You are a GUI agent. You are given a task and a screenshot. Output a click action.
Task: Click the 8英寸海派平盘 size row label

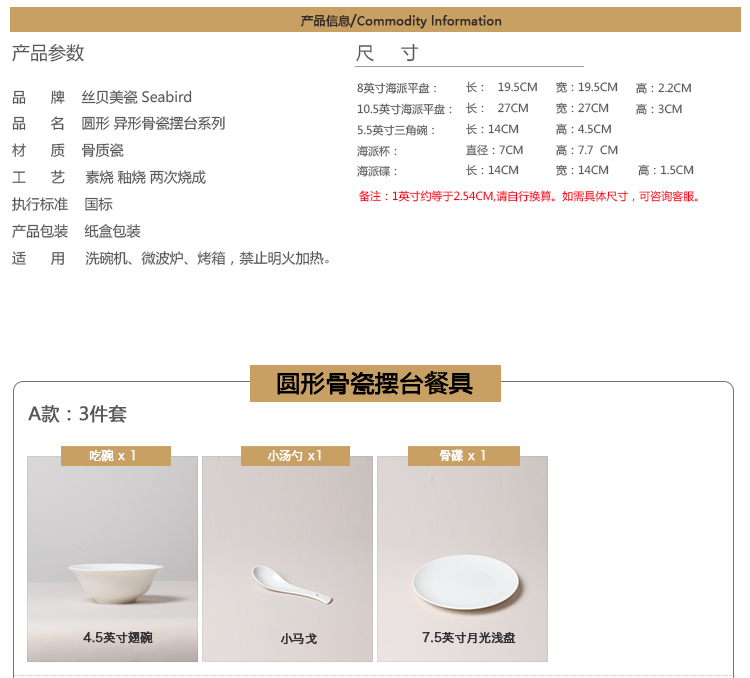pos(397,89)
